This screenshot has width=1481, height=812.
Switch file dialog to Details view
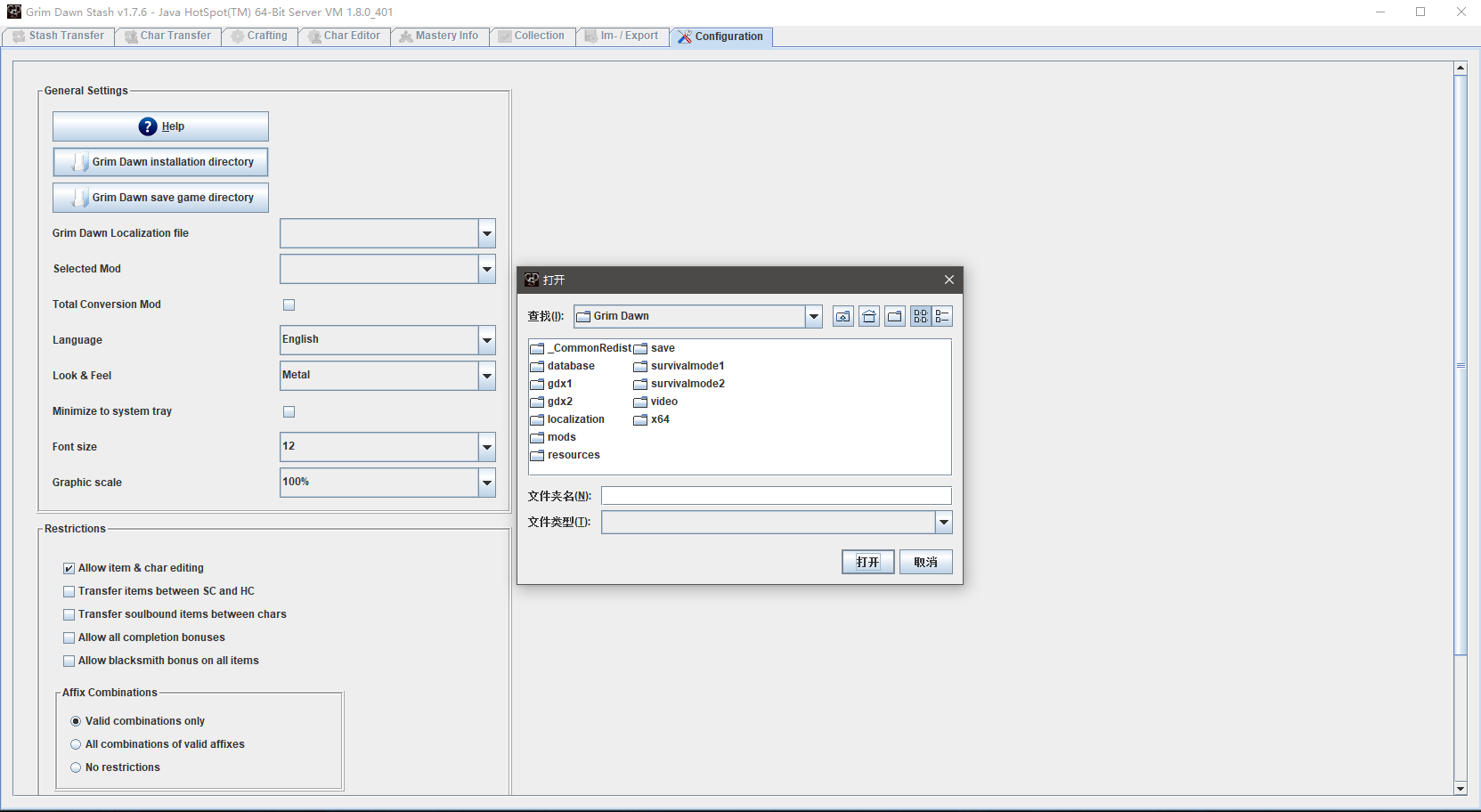[942, 316]
